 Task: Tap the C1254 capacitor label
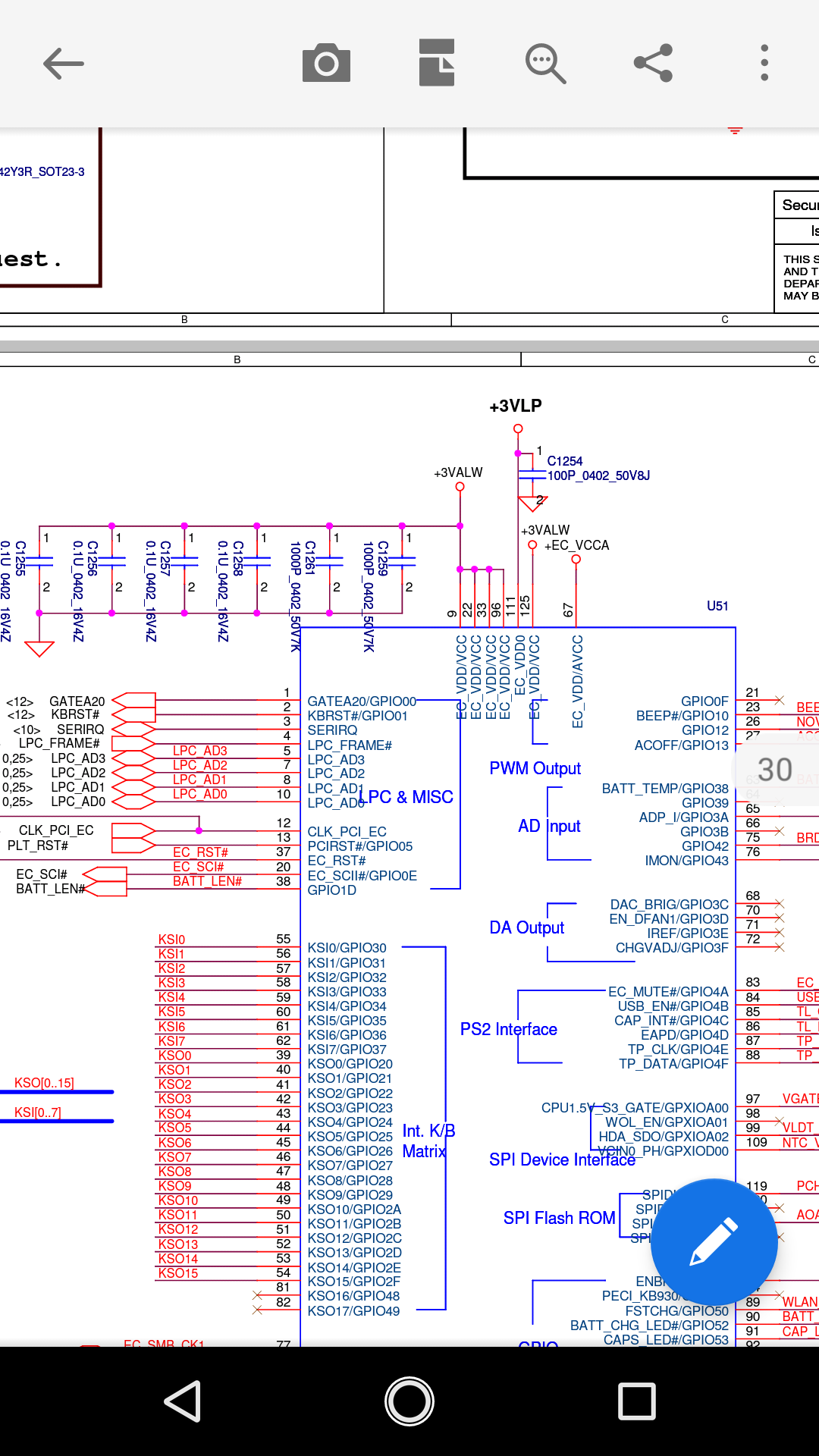[565, 461]
